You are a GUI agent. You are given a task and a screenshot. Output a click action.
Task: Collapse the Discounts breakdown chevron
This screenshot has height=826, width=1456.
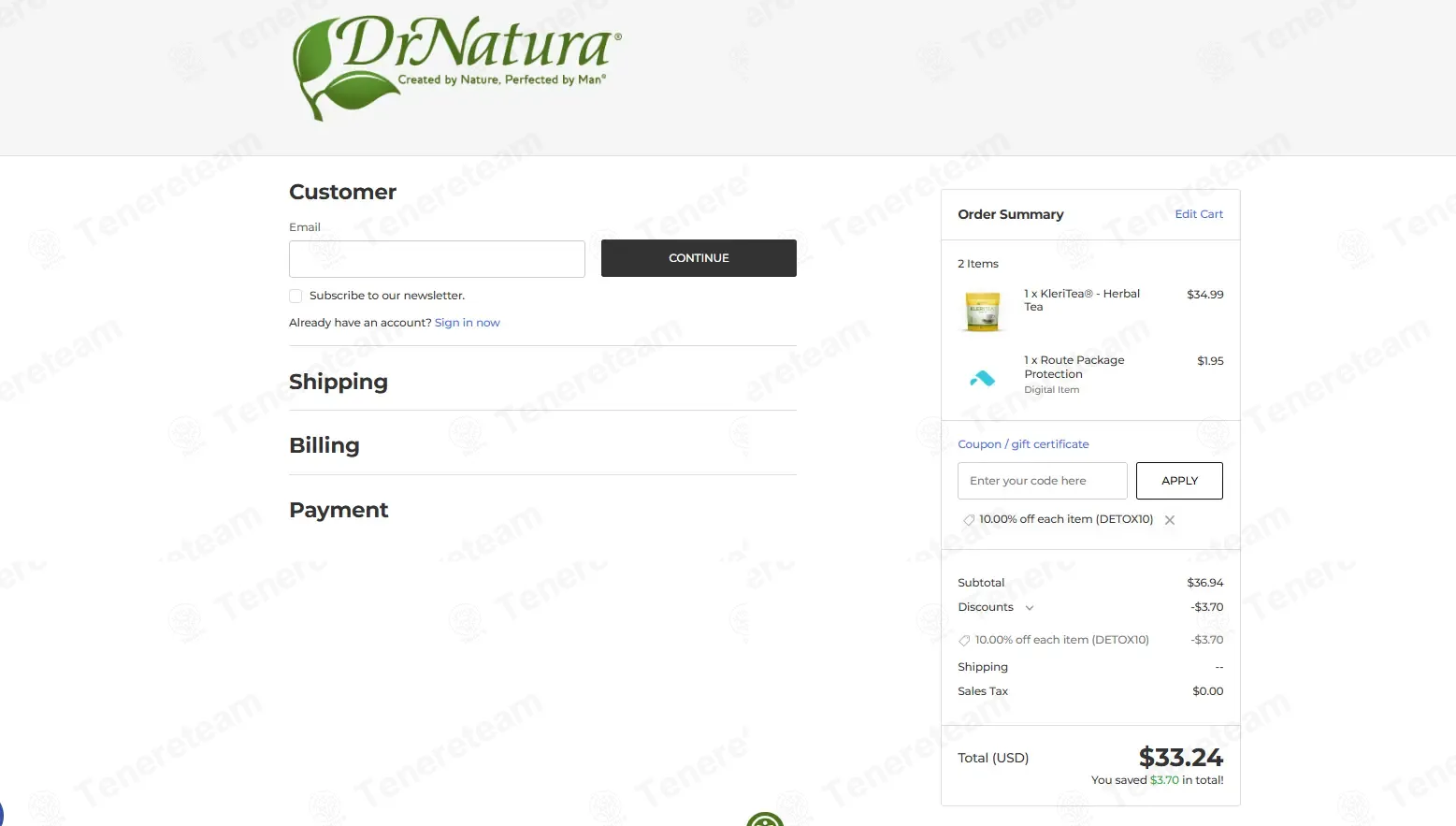1030,608
